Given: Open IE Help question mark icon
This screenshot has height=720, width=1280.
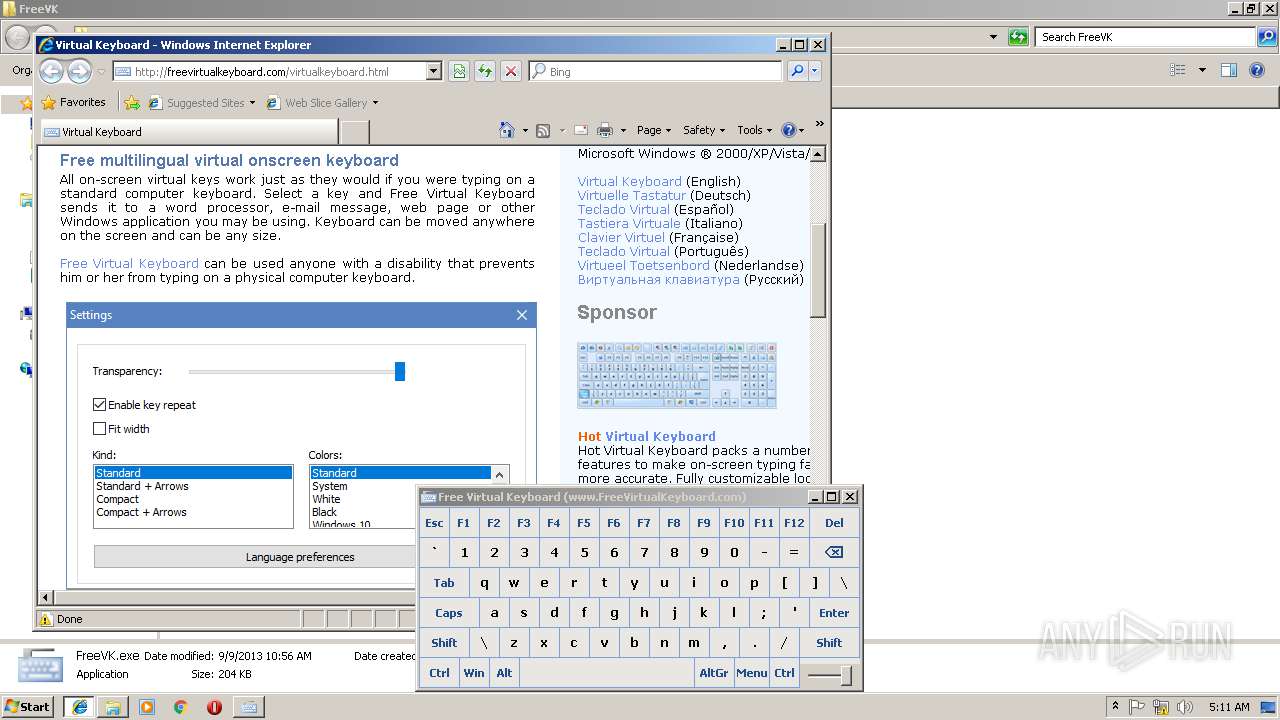Looking at the screenshot, I should click(x=788, y=130).
